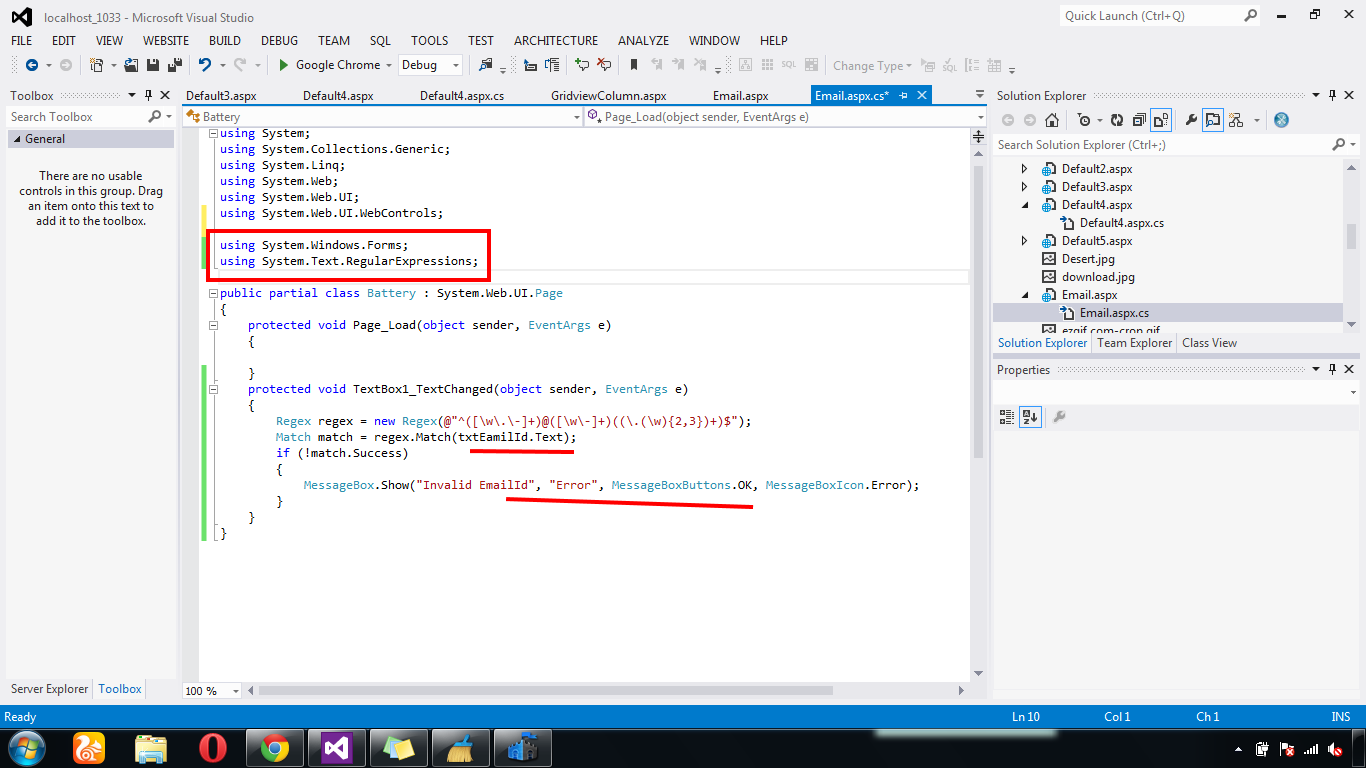The image size is (1366, 768).
Task: Unpin the Solution Explorer panel
Action: pyautogui.click(x=1331, y=95)
